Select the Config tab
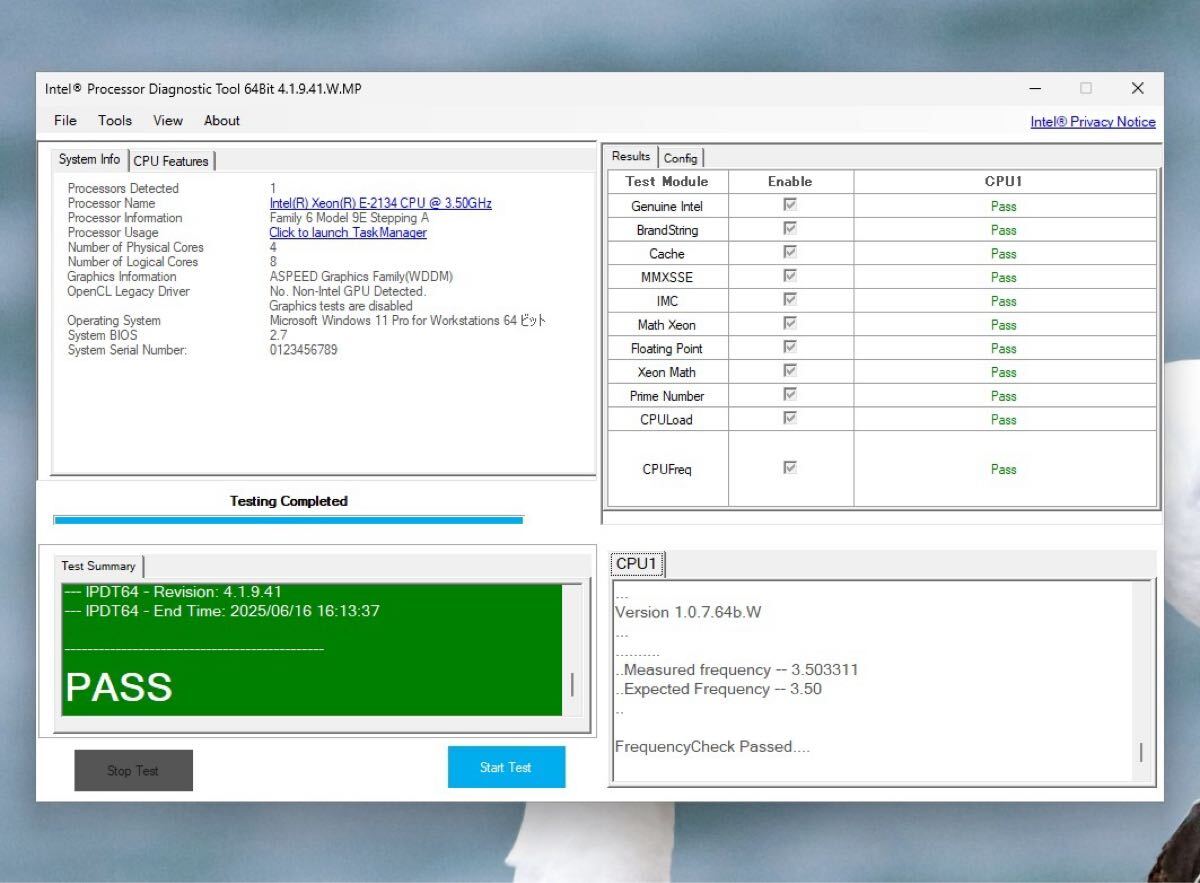Viewport: 1200px width, 883px height. click(x=681, y=158)
